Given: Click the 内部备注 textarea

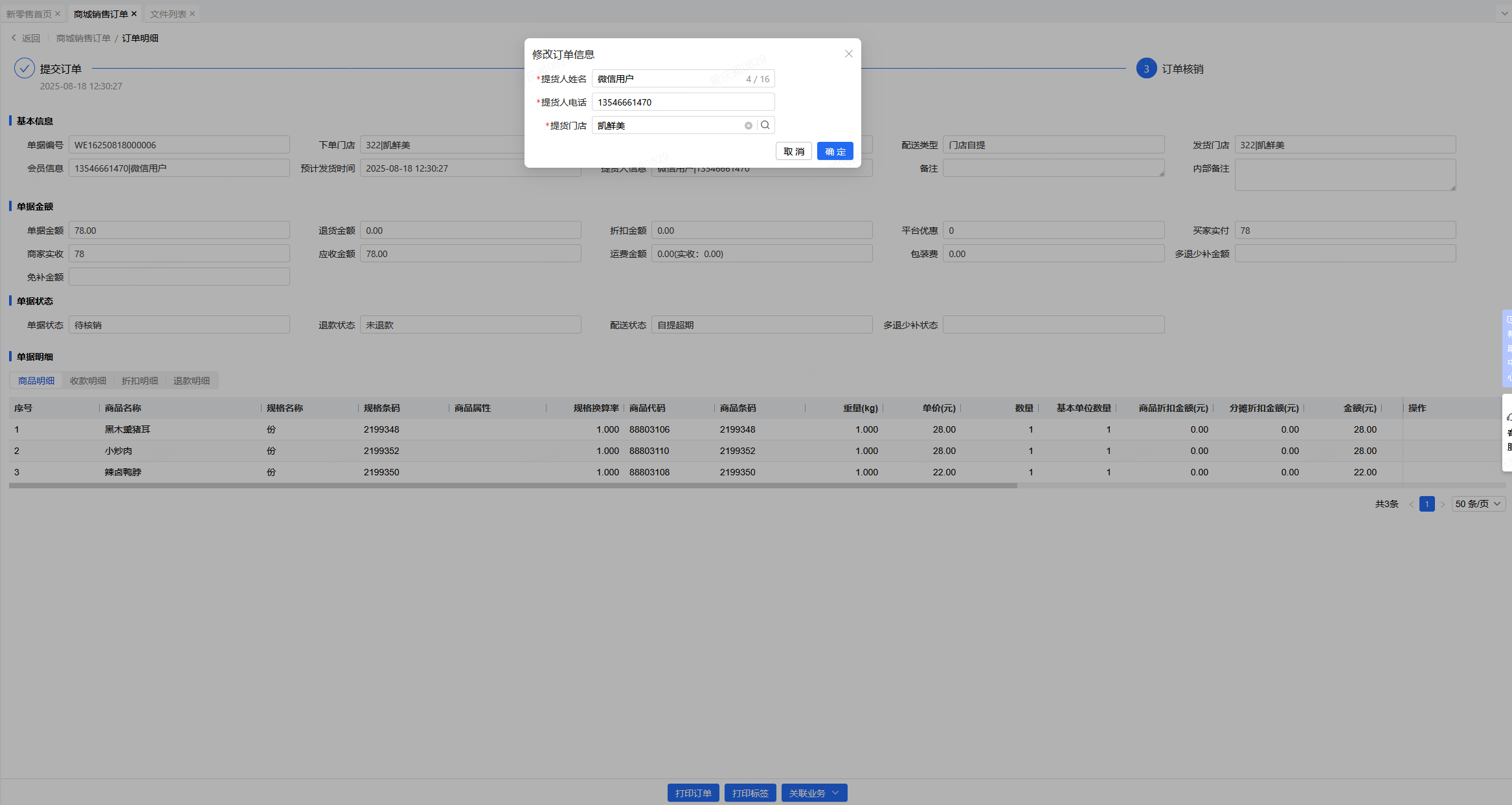Looking at the screenshot, I should pyautogui.click(x=1346, y=175).
